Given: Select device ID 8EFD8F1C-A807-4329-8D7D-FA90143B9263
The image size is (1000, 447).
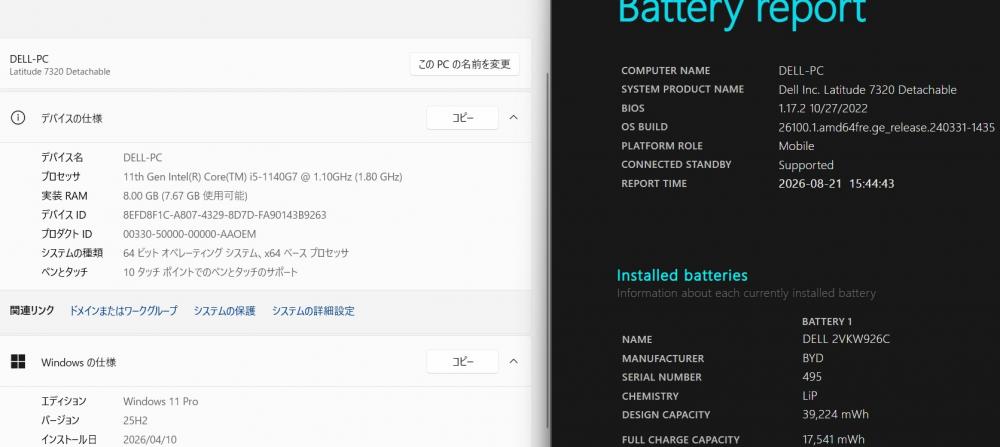Looking at the screenshot, I should click(224, 215).
